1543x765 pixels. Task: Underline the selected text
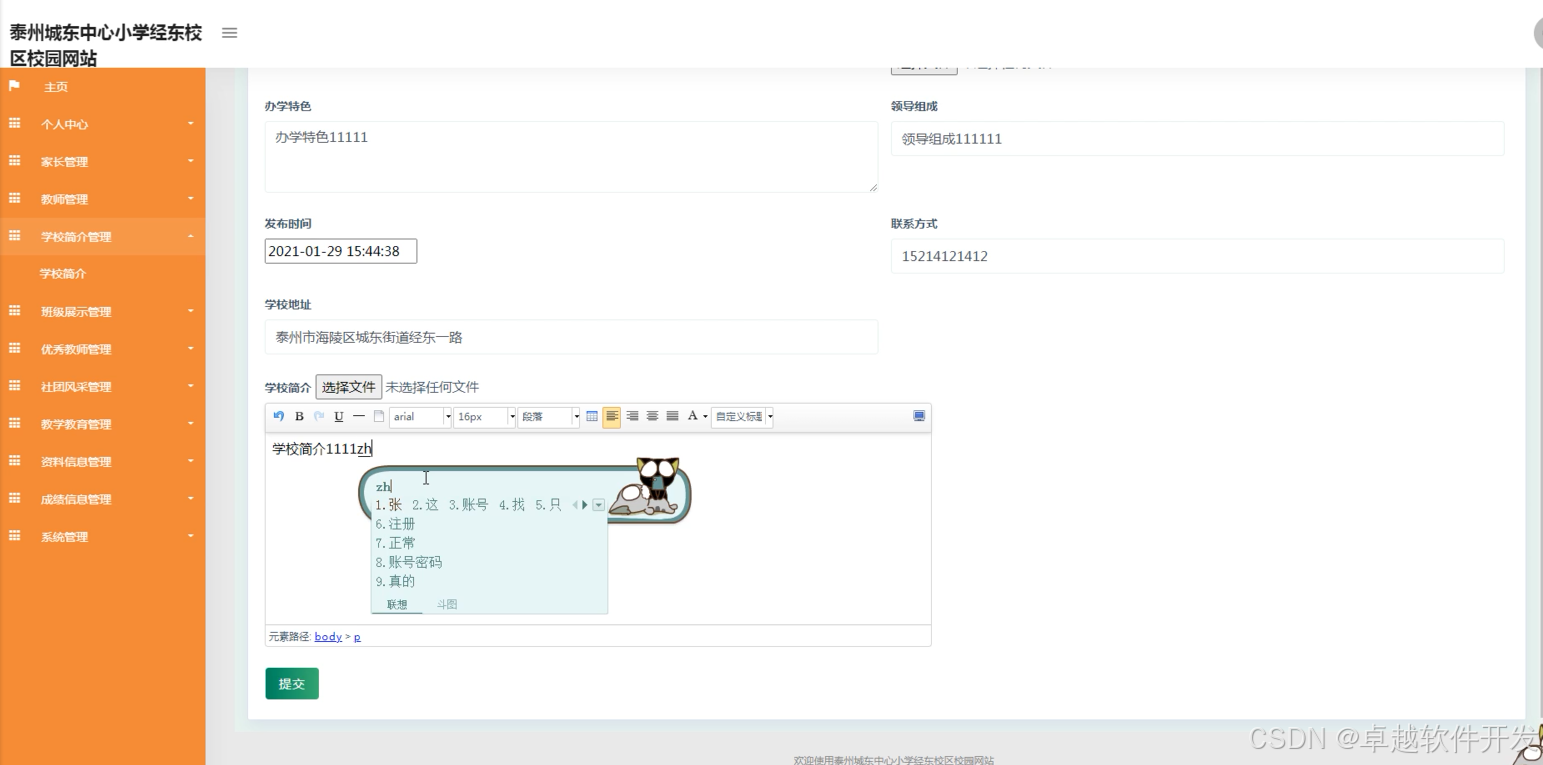tap(338, 417)
